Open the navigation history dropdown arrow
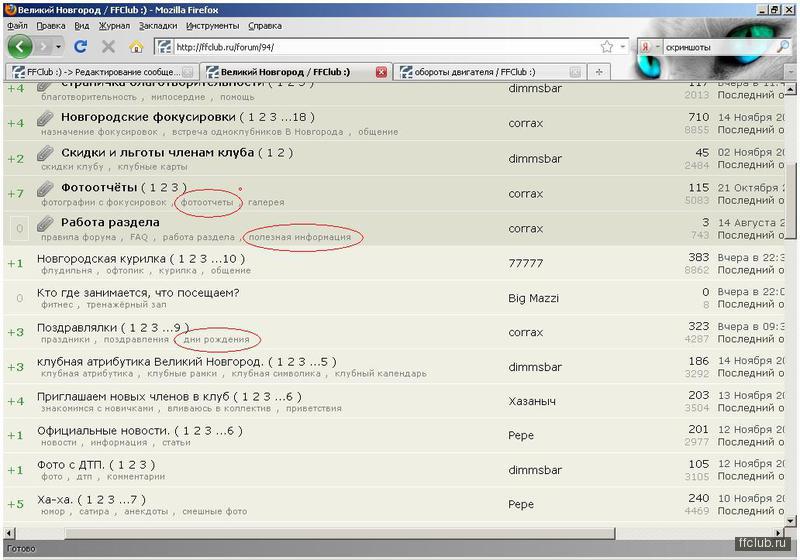 tap(59, 47)
